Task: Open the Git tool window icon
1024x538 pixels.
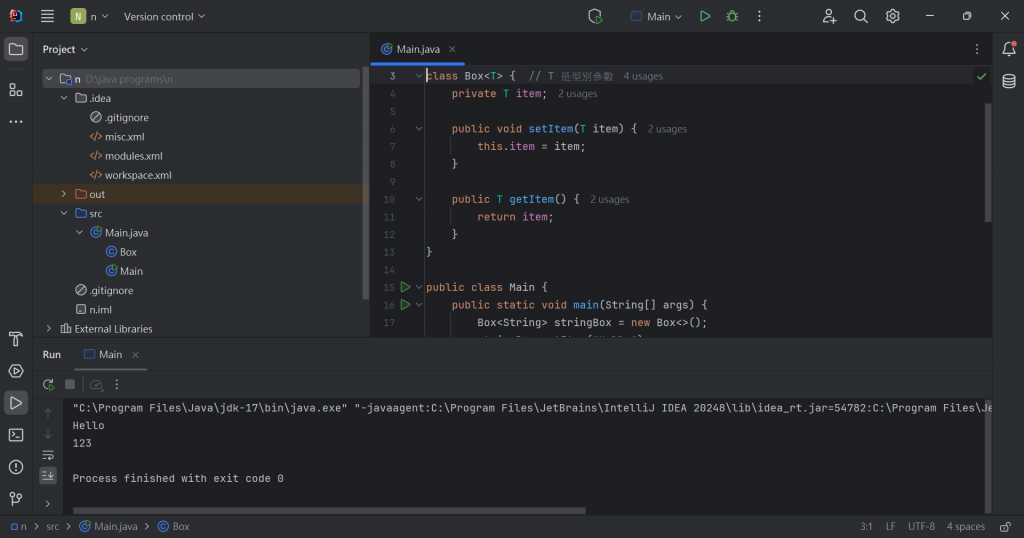Action: click(16, 499)
